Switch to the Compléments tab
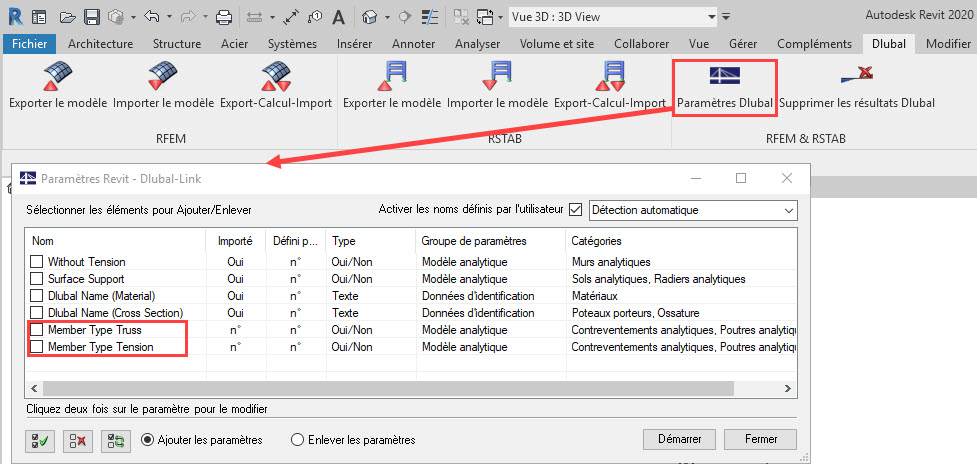 coord(814,44)
